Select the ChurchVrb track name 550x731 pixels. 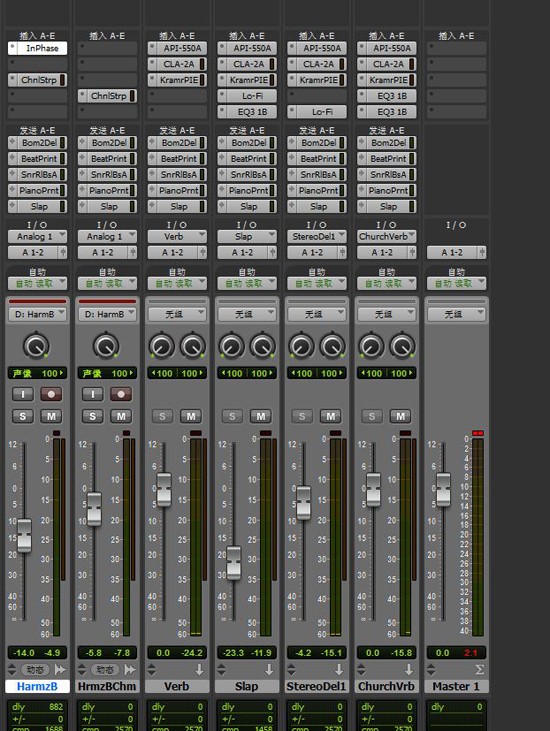click(x=386, y=686)
